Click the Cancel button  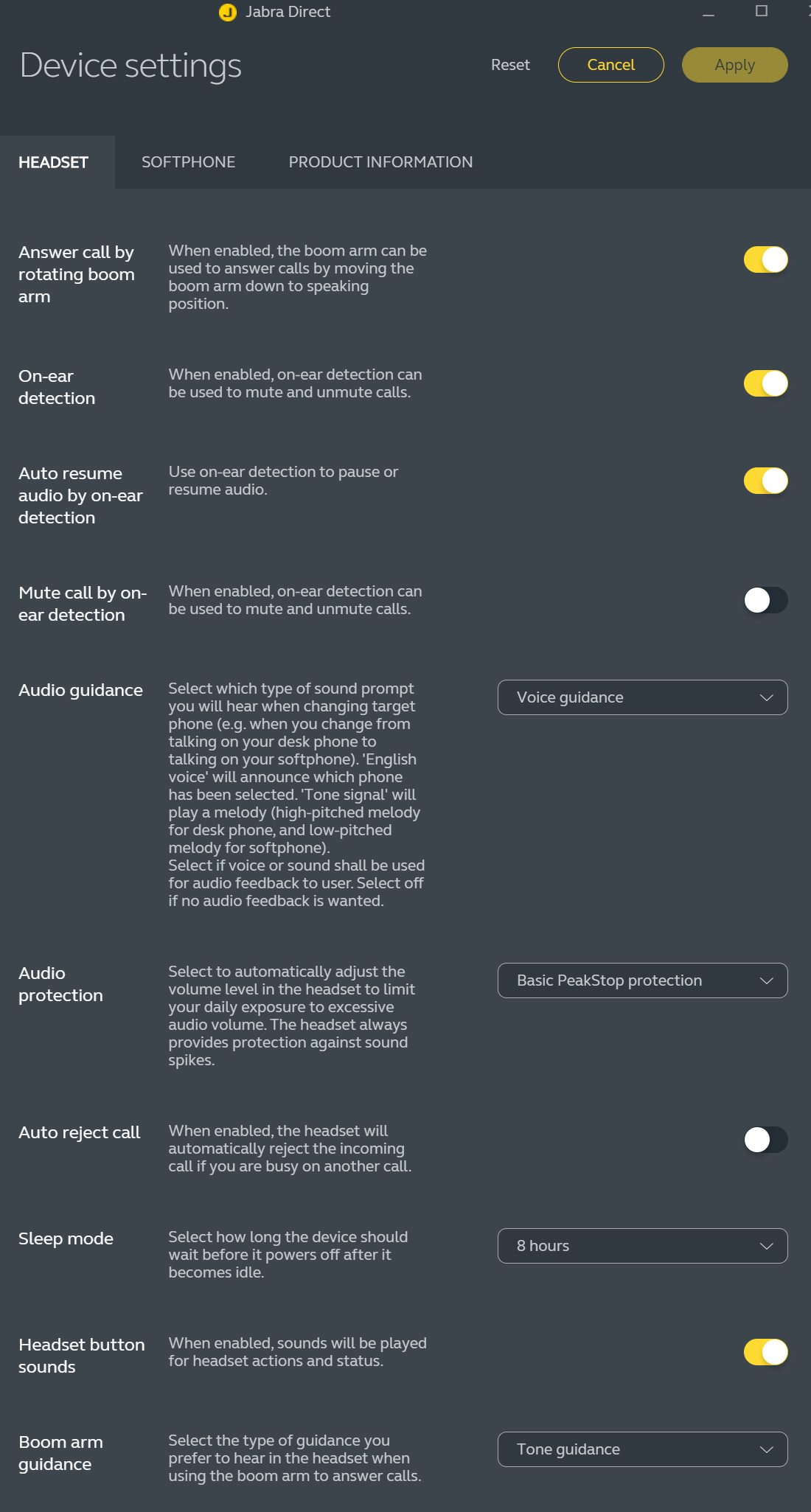[610, 65]
